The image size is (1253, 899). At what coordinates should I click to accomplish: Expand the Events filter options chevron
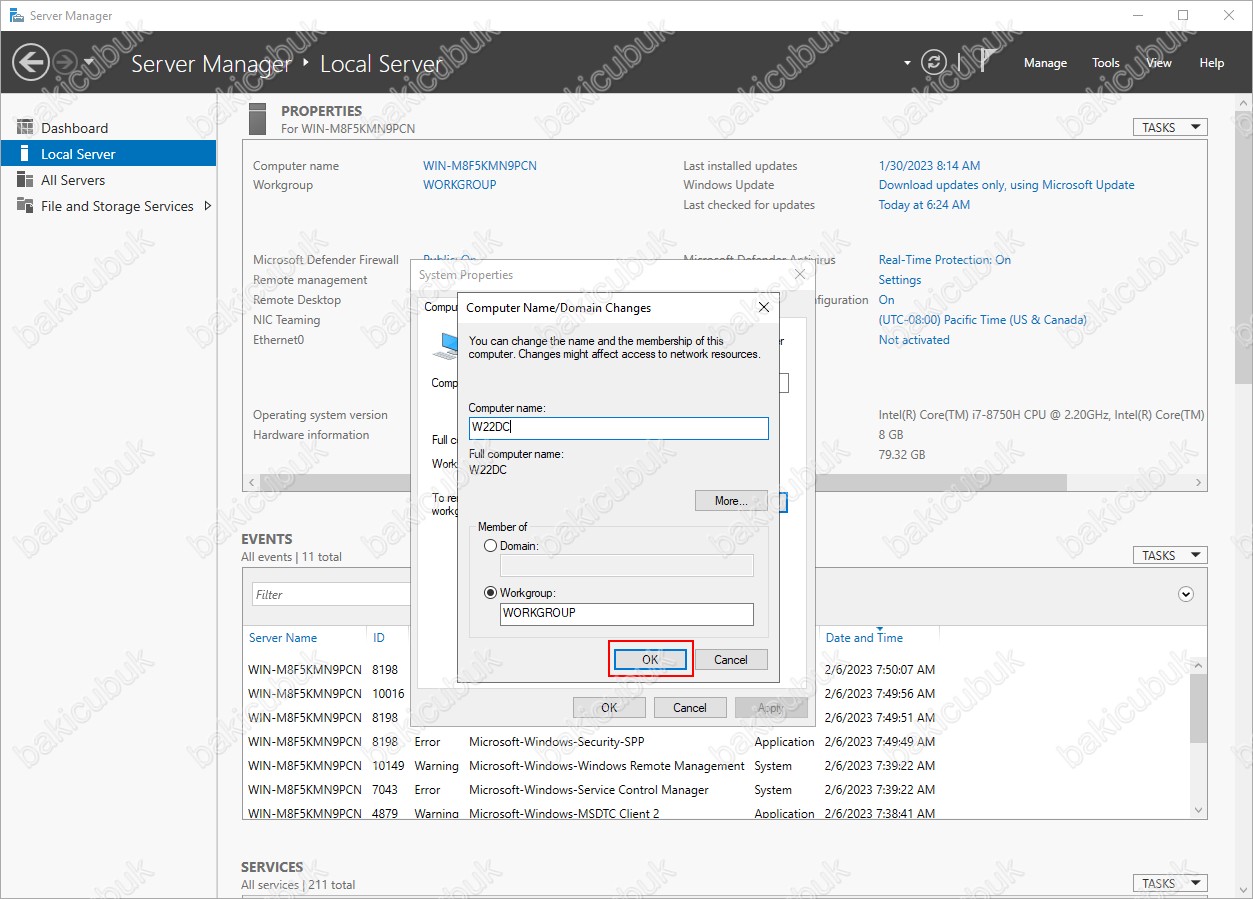tap(1186, 594)
